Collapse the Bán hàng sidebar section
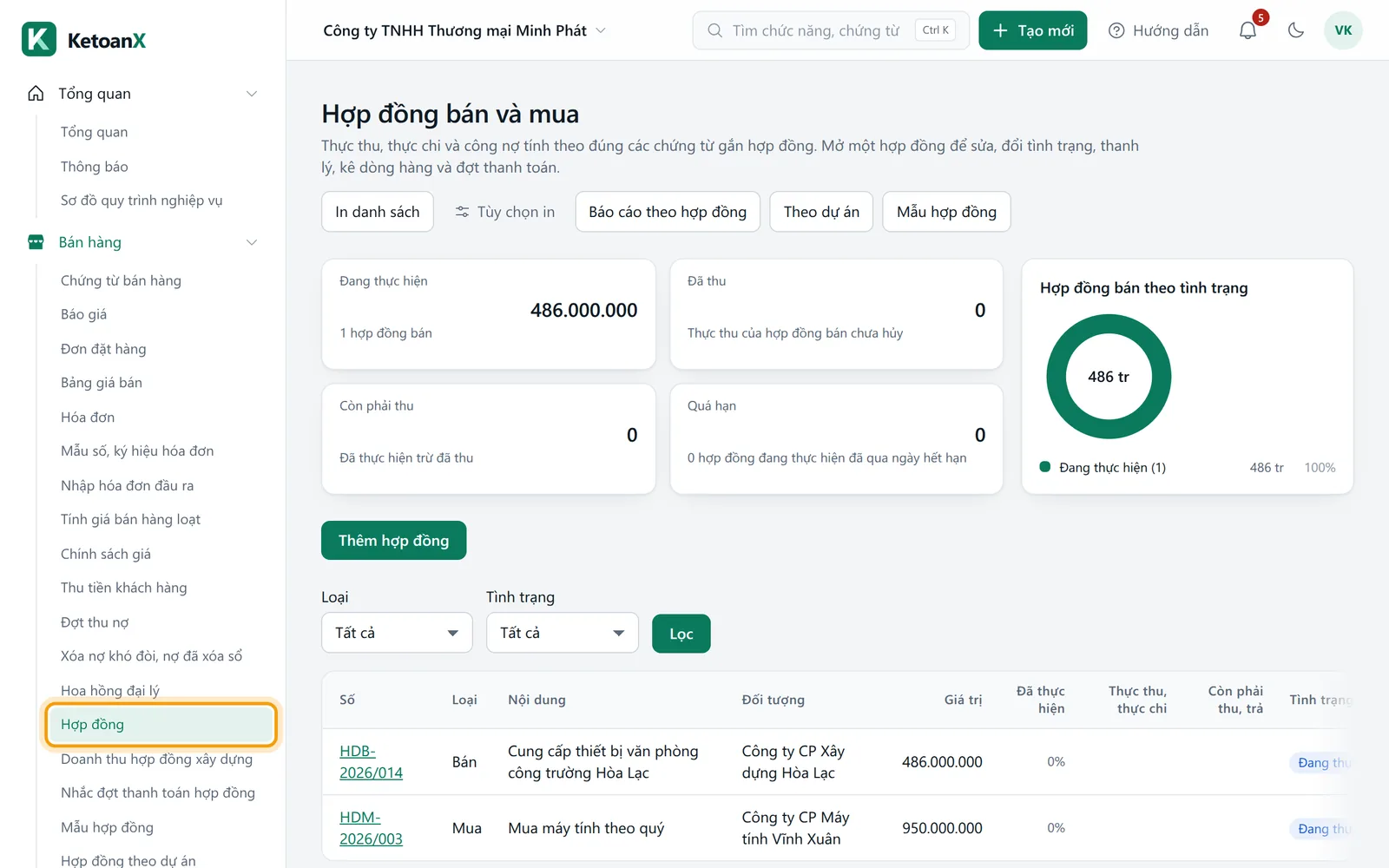The image size is (1389, 868). pos(252,242)
